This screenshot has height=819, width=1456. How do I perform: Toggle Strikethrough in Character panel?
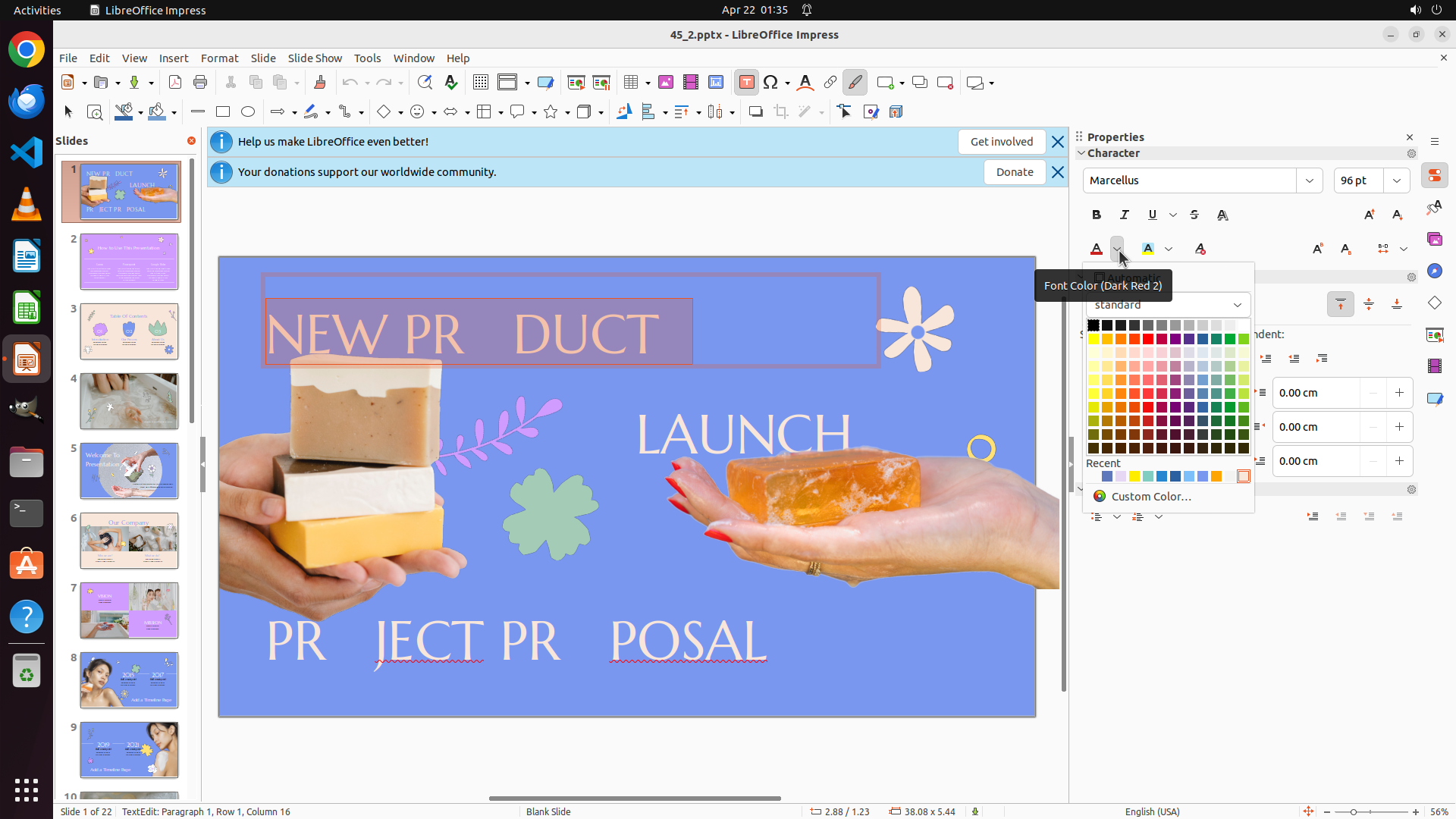(x=1194, y=215)
